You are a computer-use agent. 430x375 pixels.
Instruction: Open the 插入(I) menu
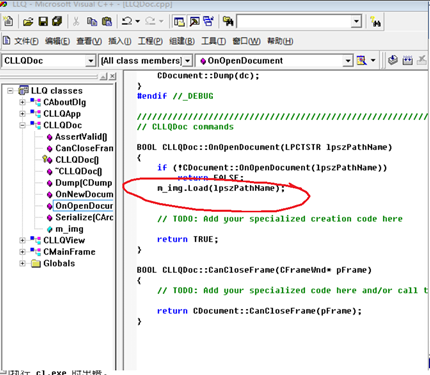pyautogui.click(x=120, y=41)
